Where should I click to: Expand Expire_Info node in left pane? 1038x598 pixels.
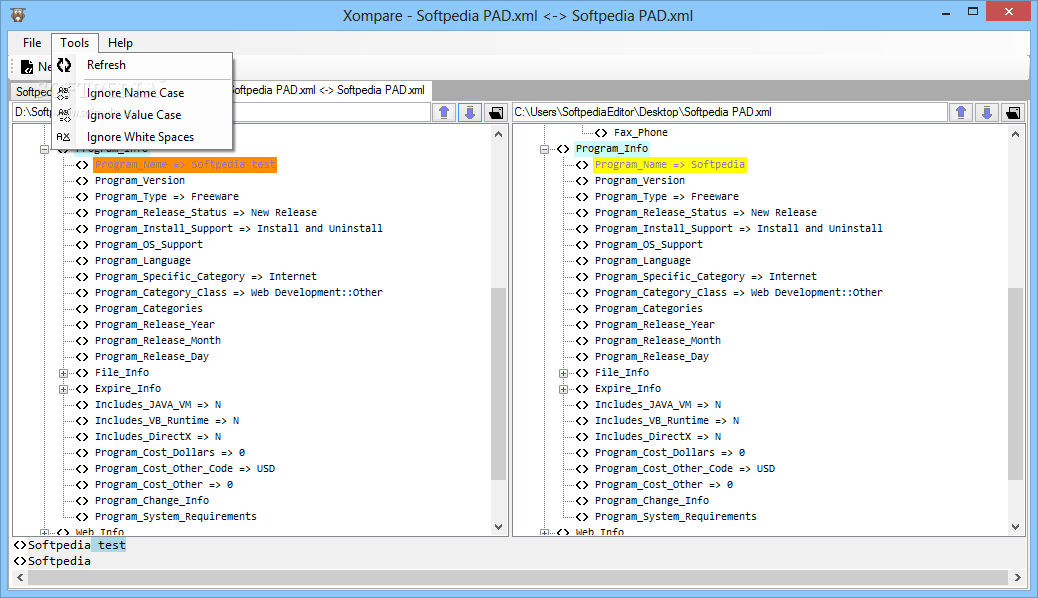click(63, 389)
